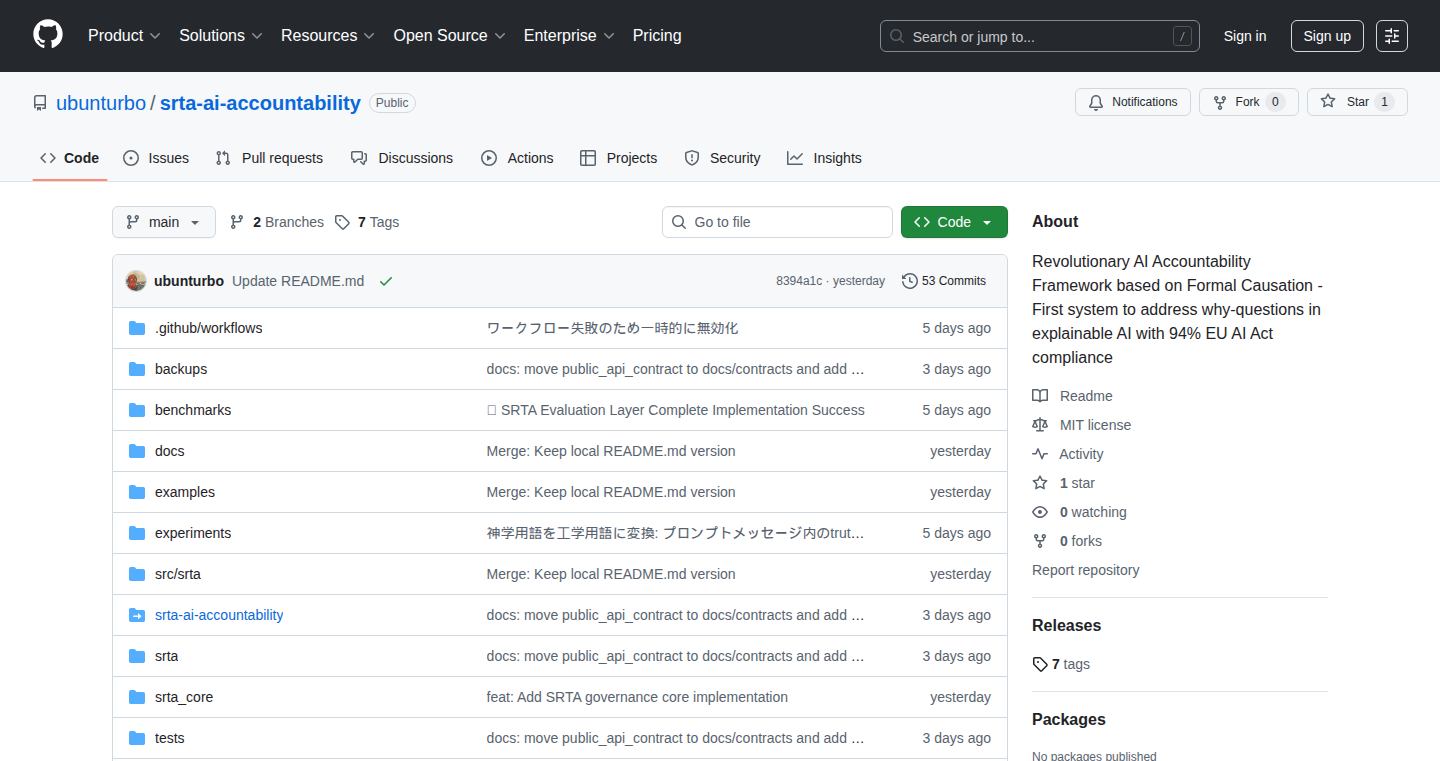Open the Pricing page
Screen dimensions: 1440x761
(657, 36)
